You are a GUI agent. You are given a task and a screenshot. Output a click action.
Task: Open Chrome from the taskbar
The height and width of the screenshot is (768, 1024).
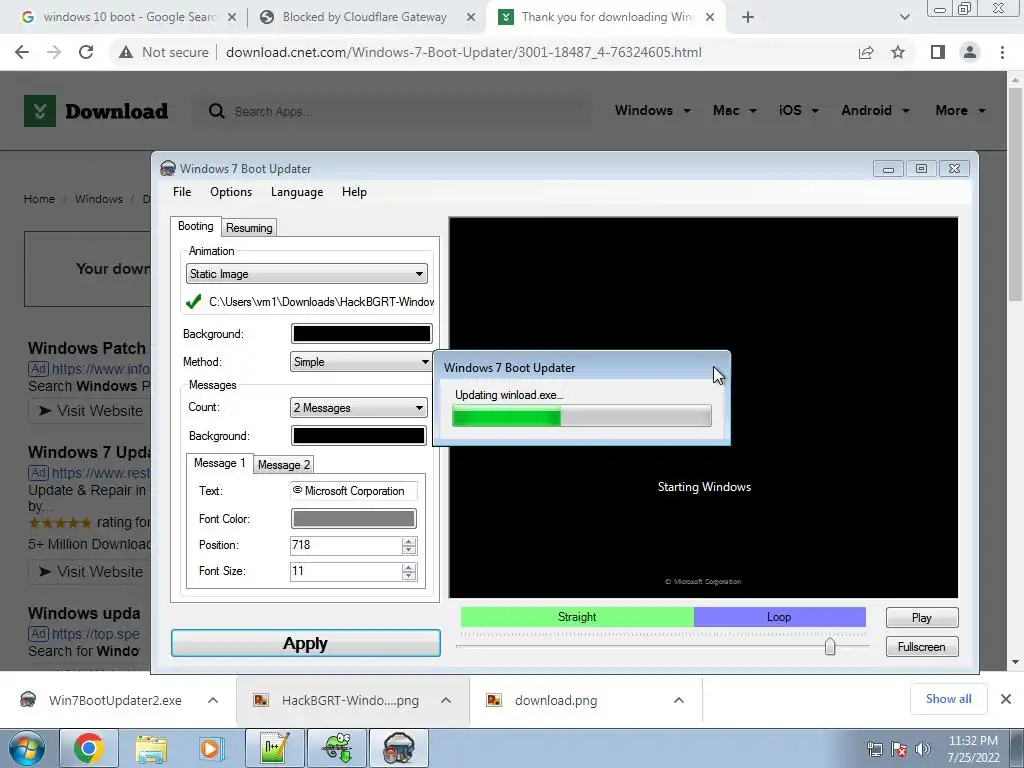88,748
